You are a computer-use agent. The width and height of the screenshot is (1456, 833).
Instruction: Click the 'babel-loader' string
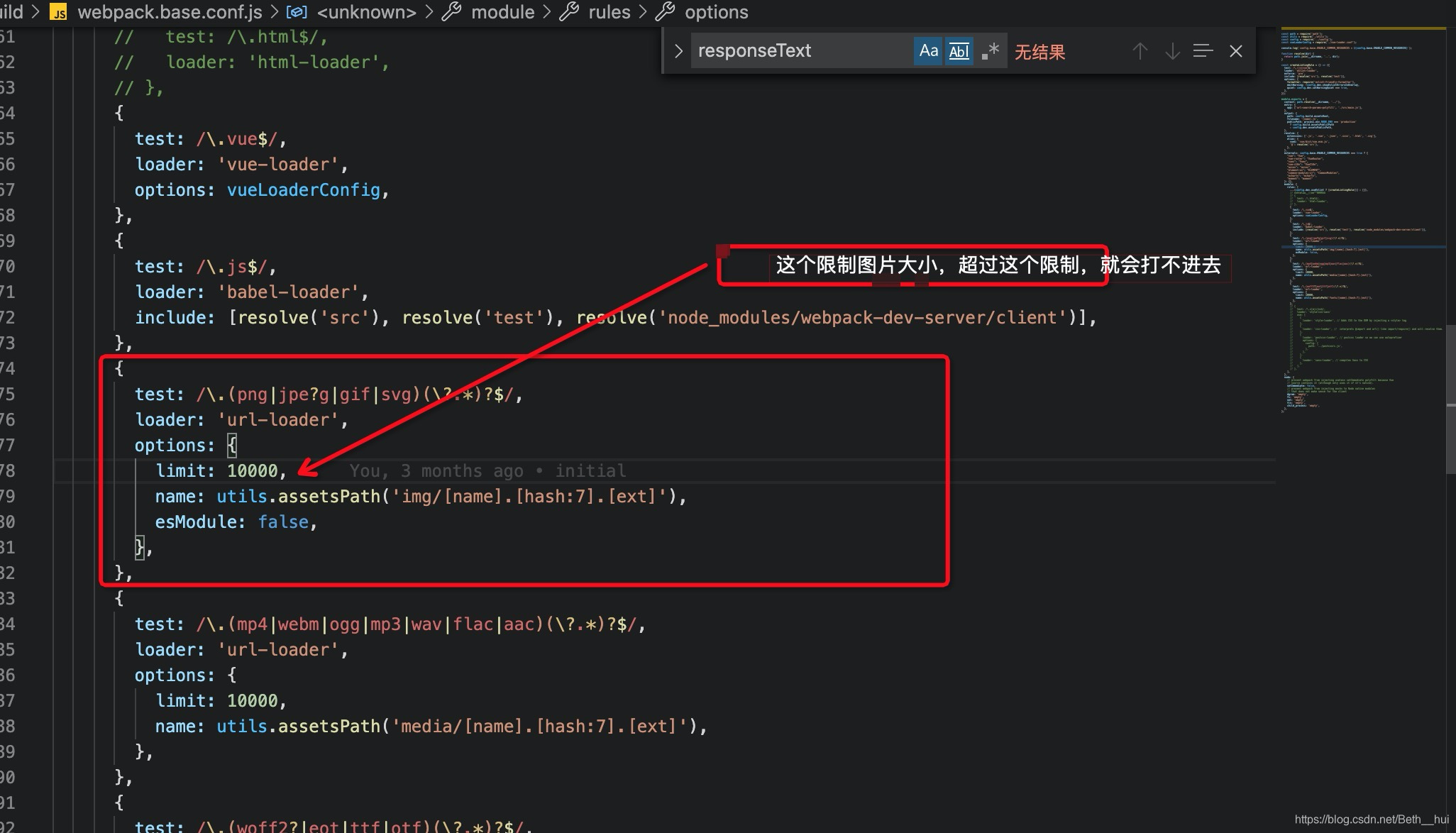coord(292,292)
